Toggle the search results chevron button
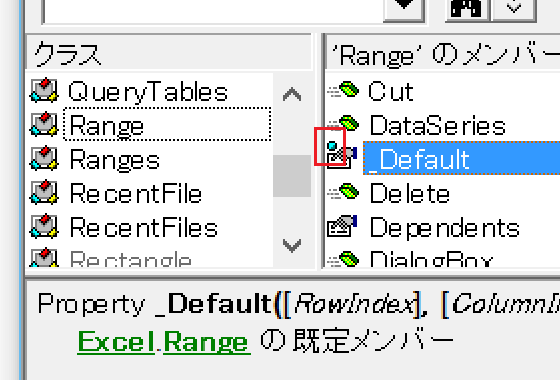This screenshot has height=380, width=560. click(x=514, y=10)
